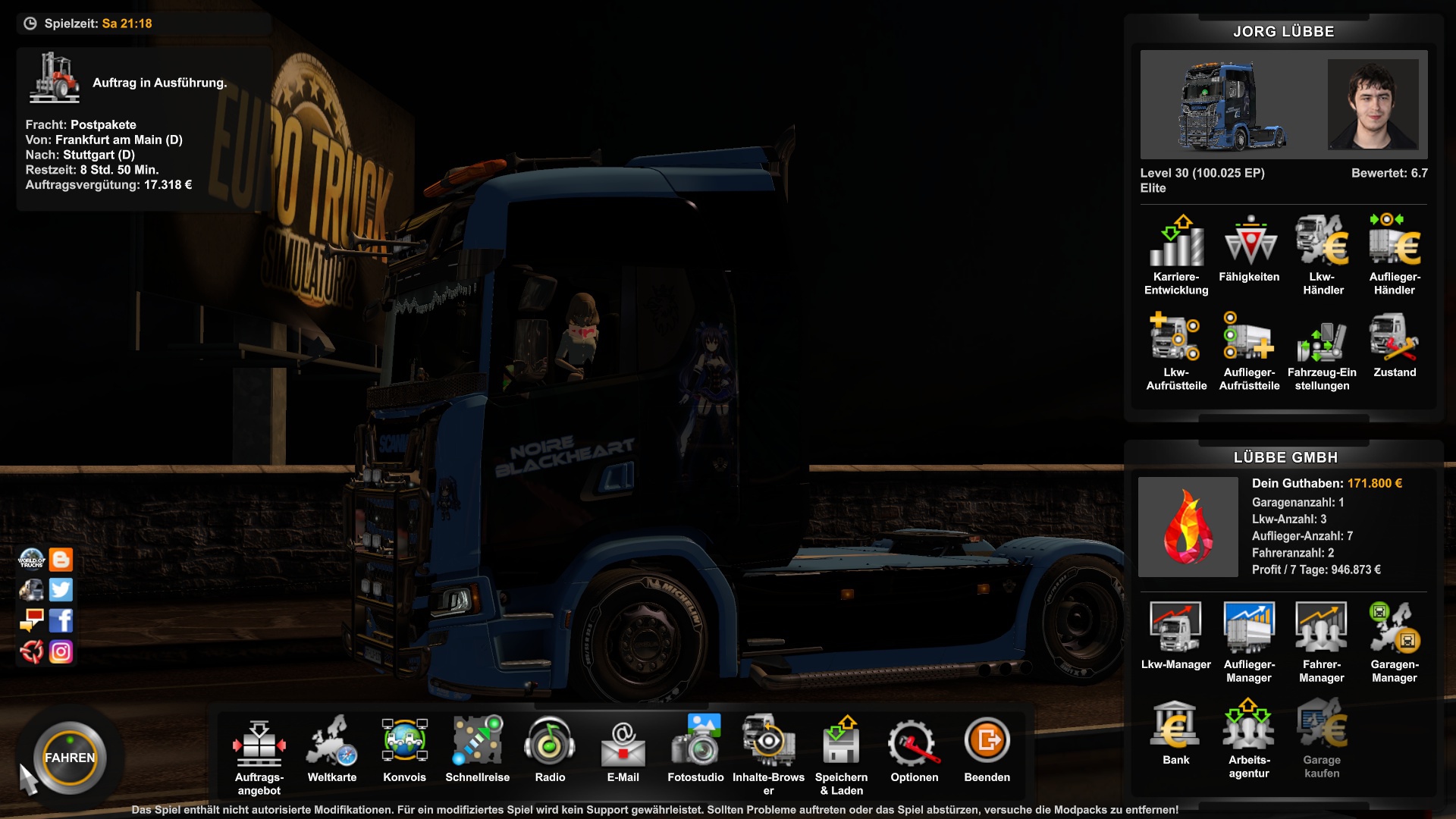Image resolution: width=1456 pixels, height=819 pixels.
Task: Click the 'Lkw-Anzahl: 3' line
Action: pyautogui.click(x=1289, y=519)
